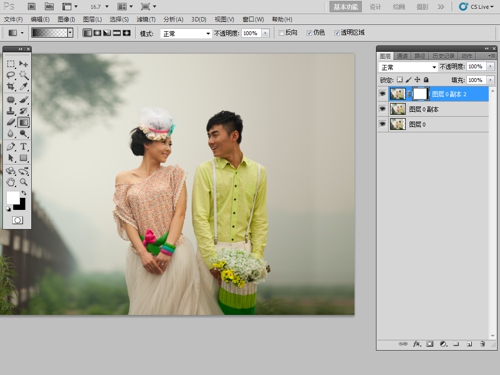Open the options bar opacity slider arrow
Image resolution: width=500 pixels, height=375 pixels.
pyautogui.click(x=265, y=33)
